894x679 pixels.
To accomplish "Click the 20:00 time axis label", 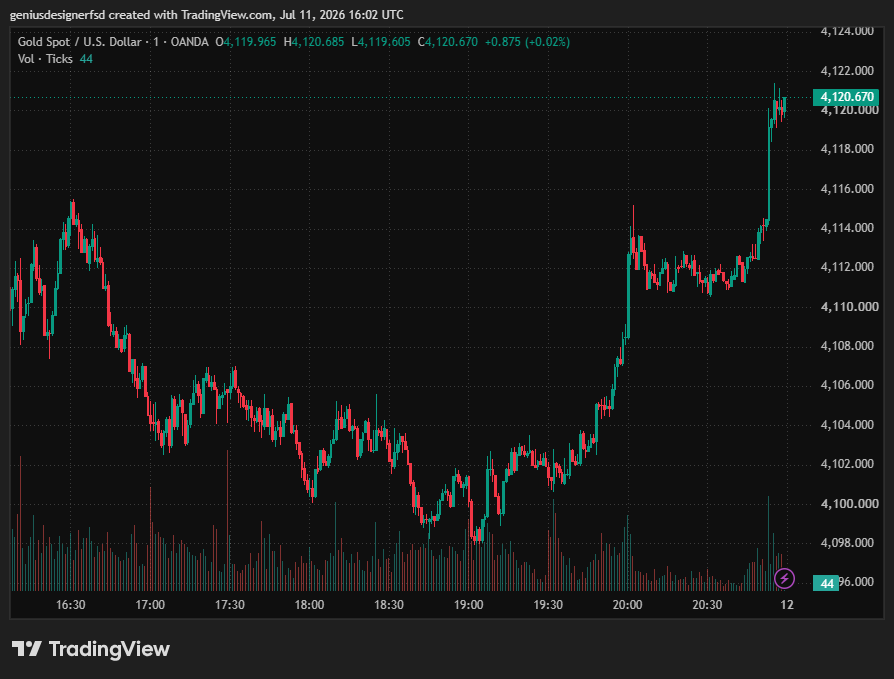I will coord(627,605).
